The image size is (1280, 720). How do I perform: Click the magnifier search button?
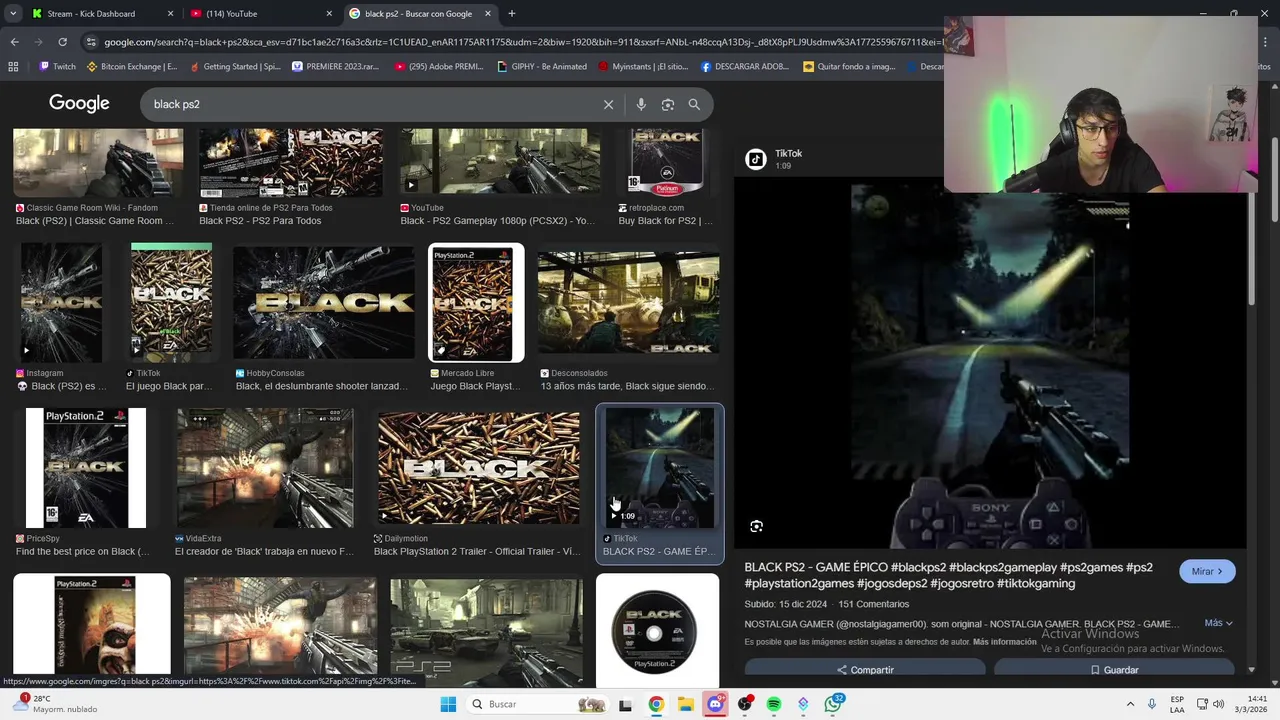[x=694, y=104]
